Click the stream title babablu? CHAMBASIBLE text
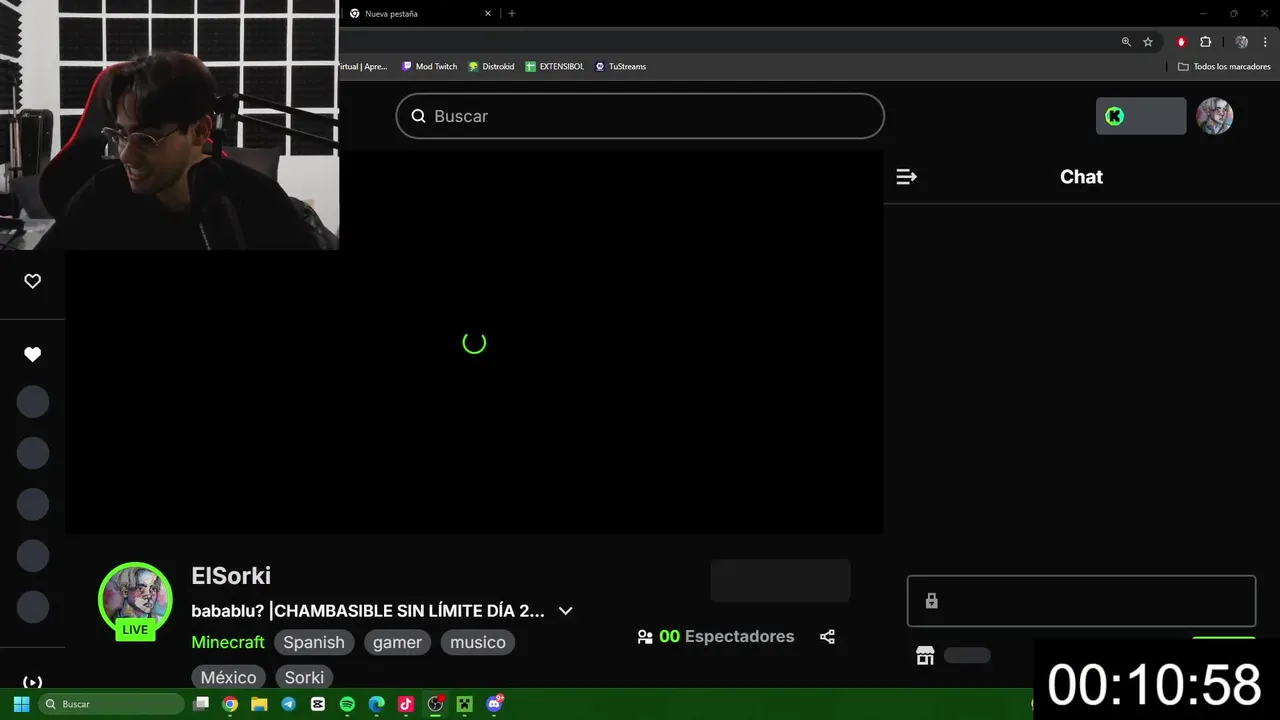Screen dimensions: 1280x720 coord(368,611)
